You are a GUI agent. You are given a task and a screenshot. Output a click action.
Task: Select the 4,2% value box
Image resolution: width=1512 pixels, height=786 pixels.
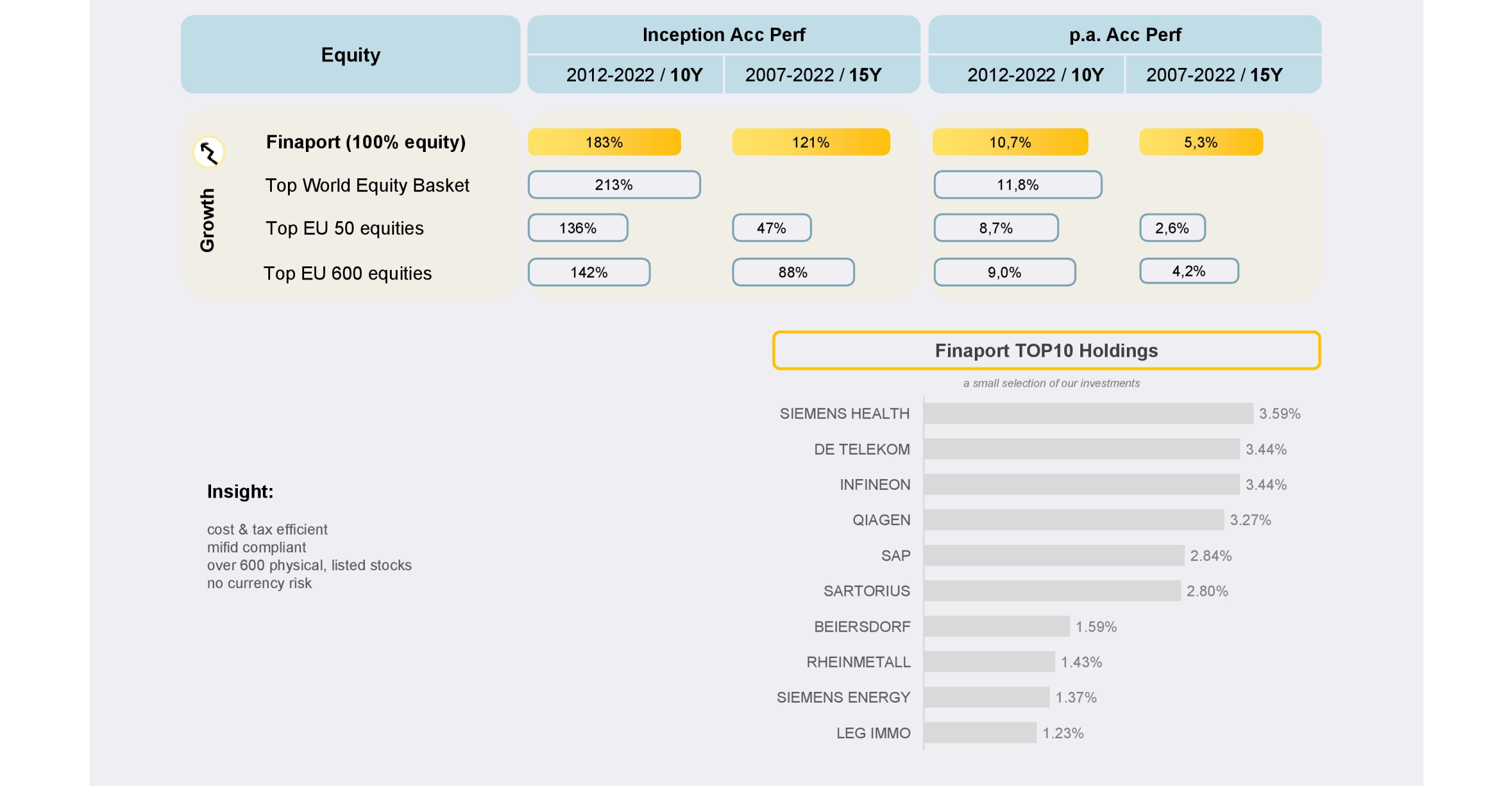1188,271
